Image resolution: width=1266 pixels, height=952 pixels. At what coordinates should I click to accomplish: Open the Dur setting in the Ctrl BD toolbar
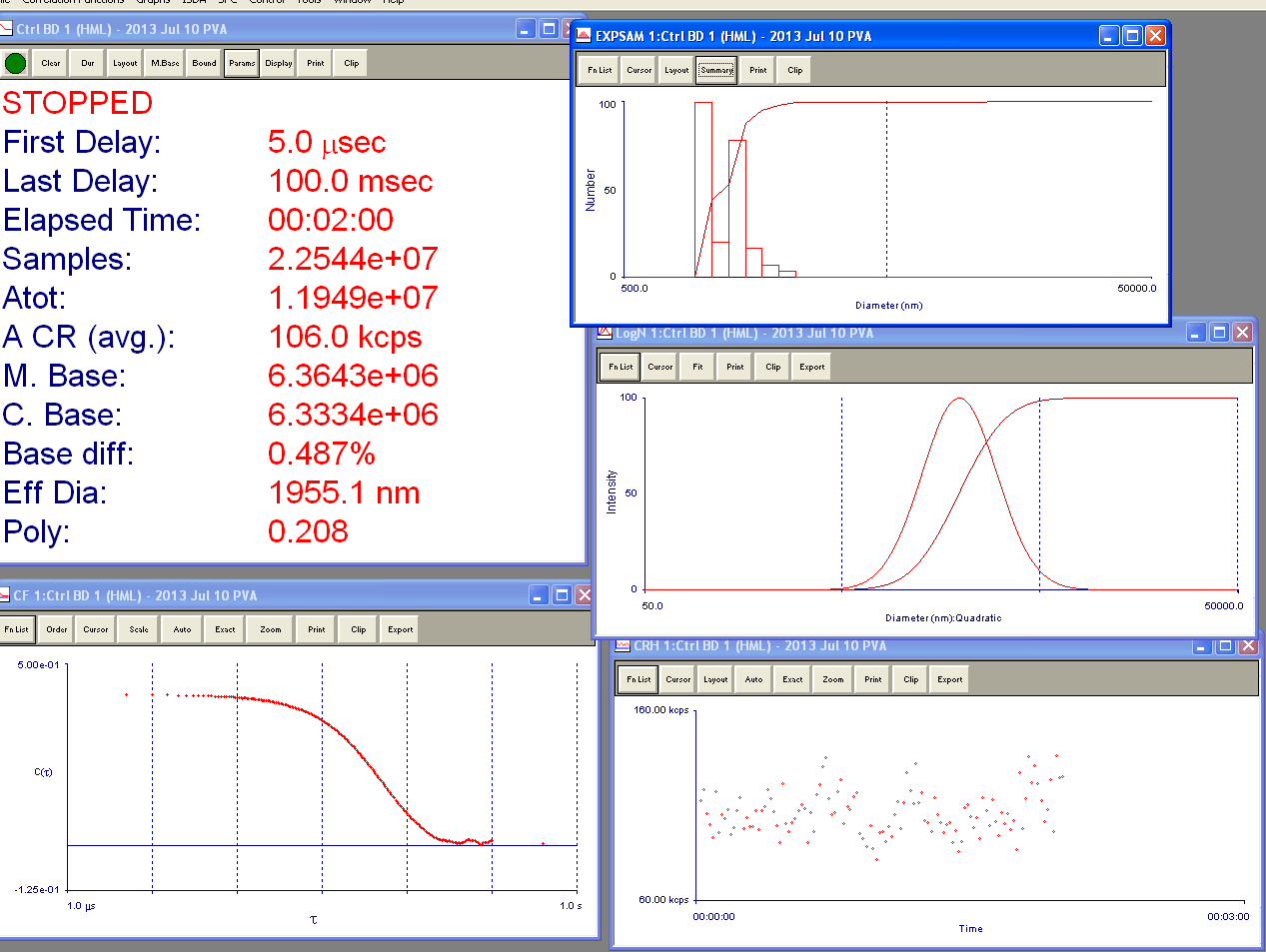tap(88, 63)
